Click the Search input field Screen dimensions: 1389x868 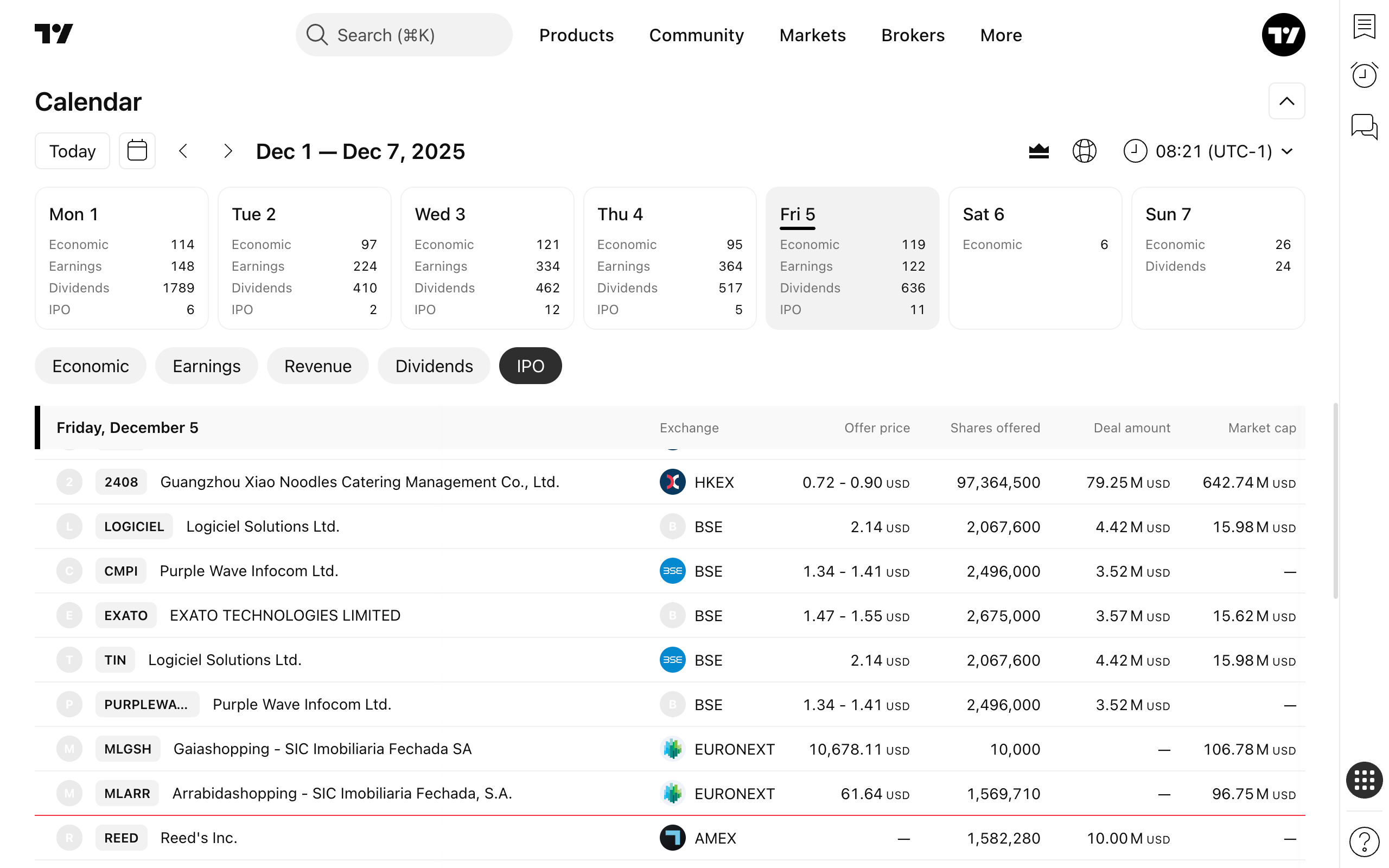point(404,35)
